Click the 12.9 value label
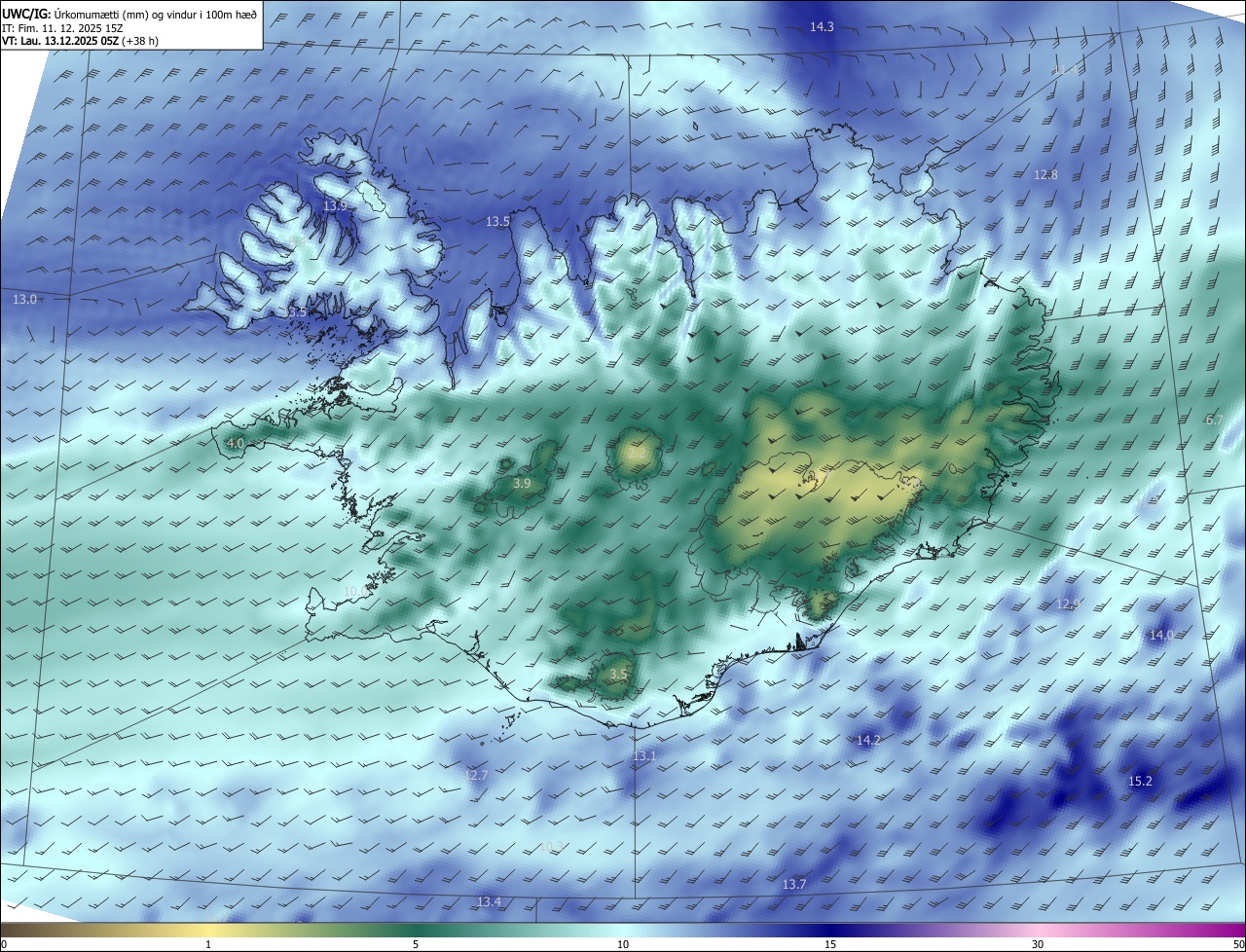 pos(1068,604)
